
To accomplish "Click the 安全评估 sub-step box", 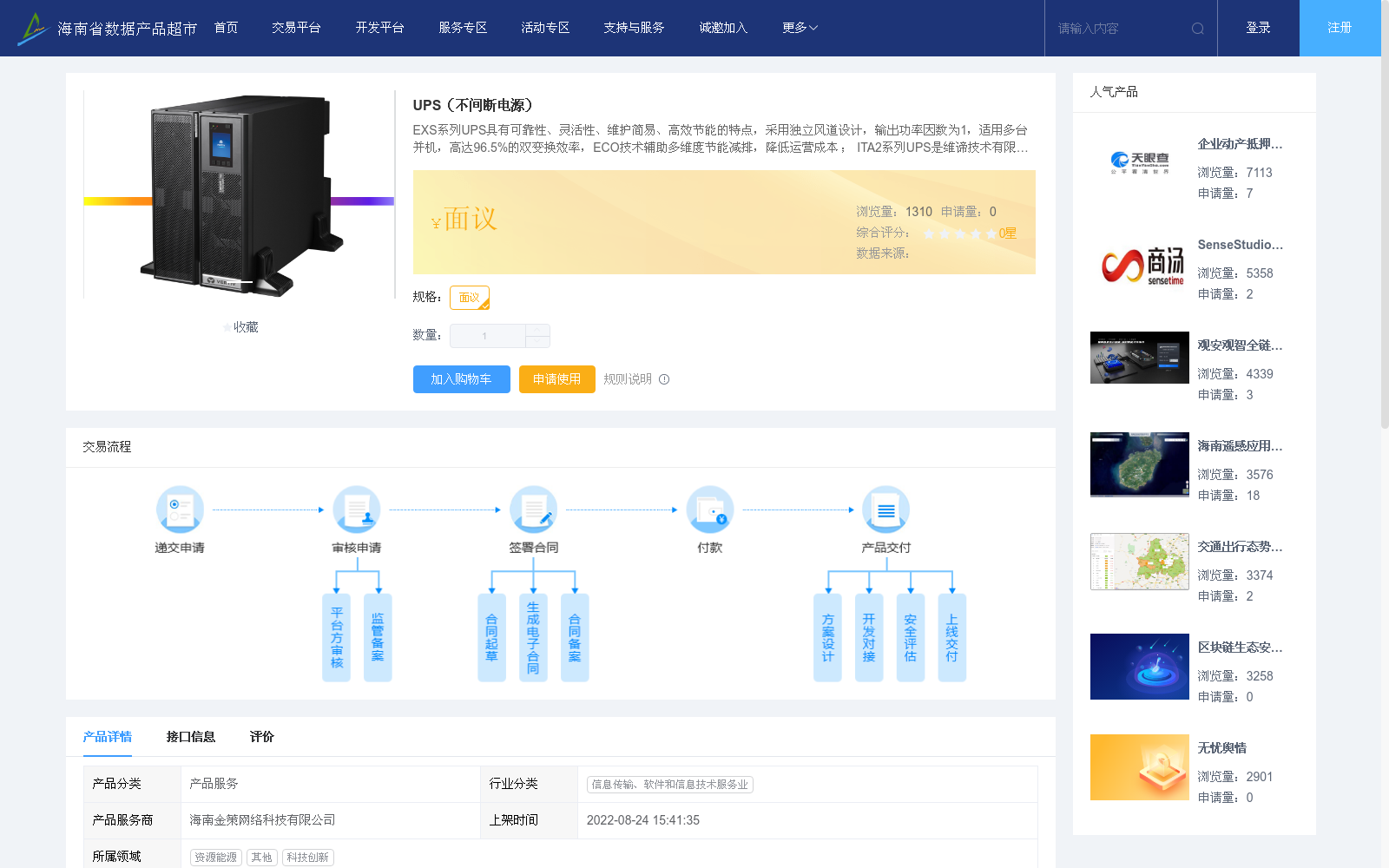I will pos(911,638).
